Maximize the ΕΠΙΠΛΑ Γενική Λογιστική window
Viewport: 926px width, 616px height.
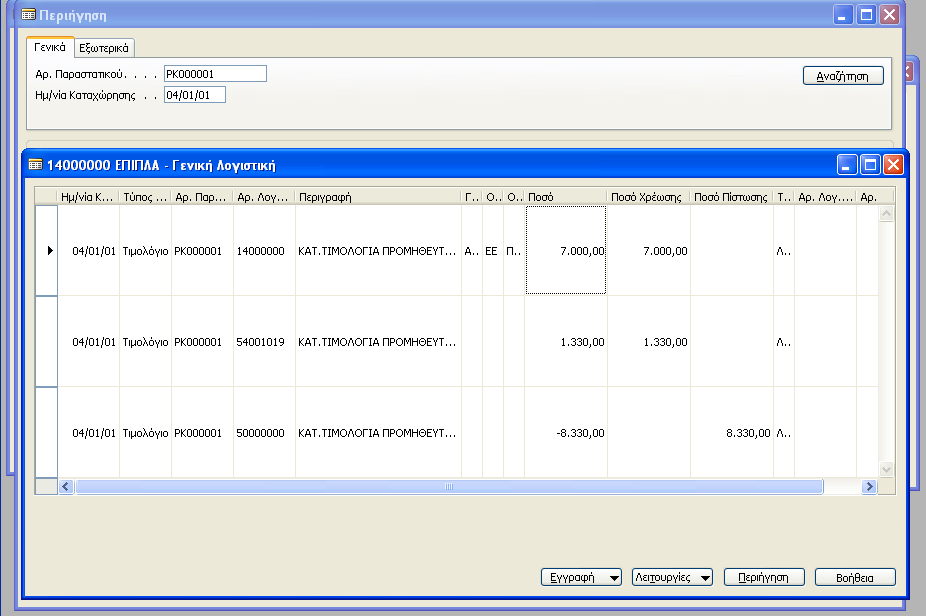(x=870, y=164)
